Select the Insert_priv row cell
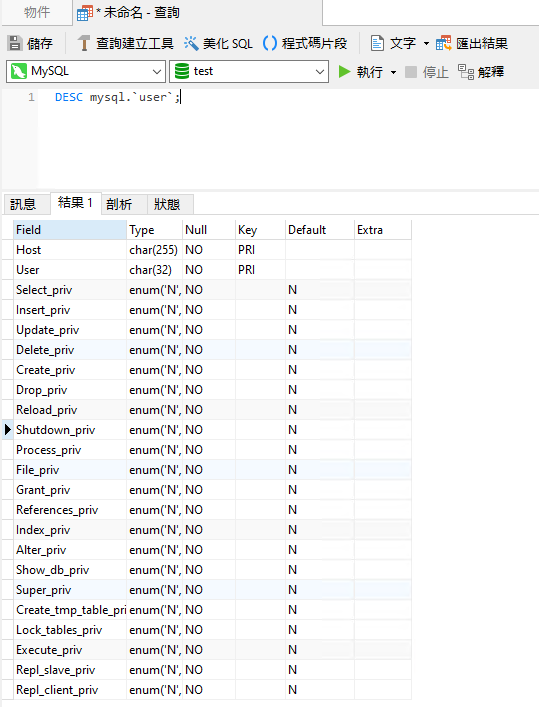The image size is (539, 707). (x=70, y=310)
